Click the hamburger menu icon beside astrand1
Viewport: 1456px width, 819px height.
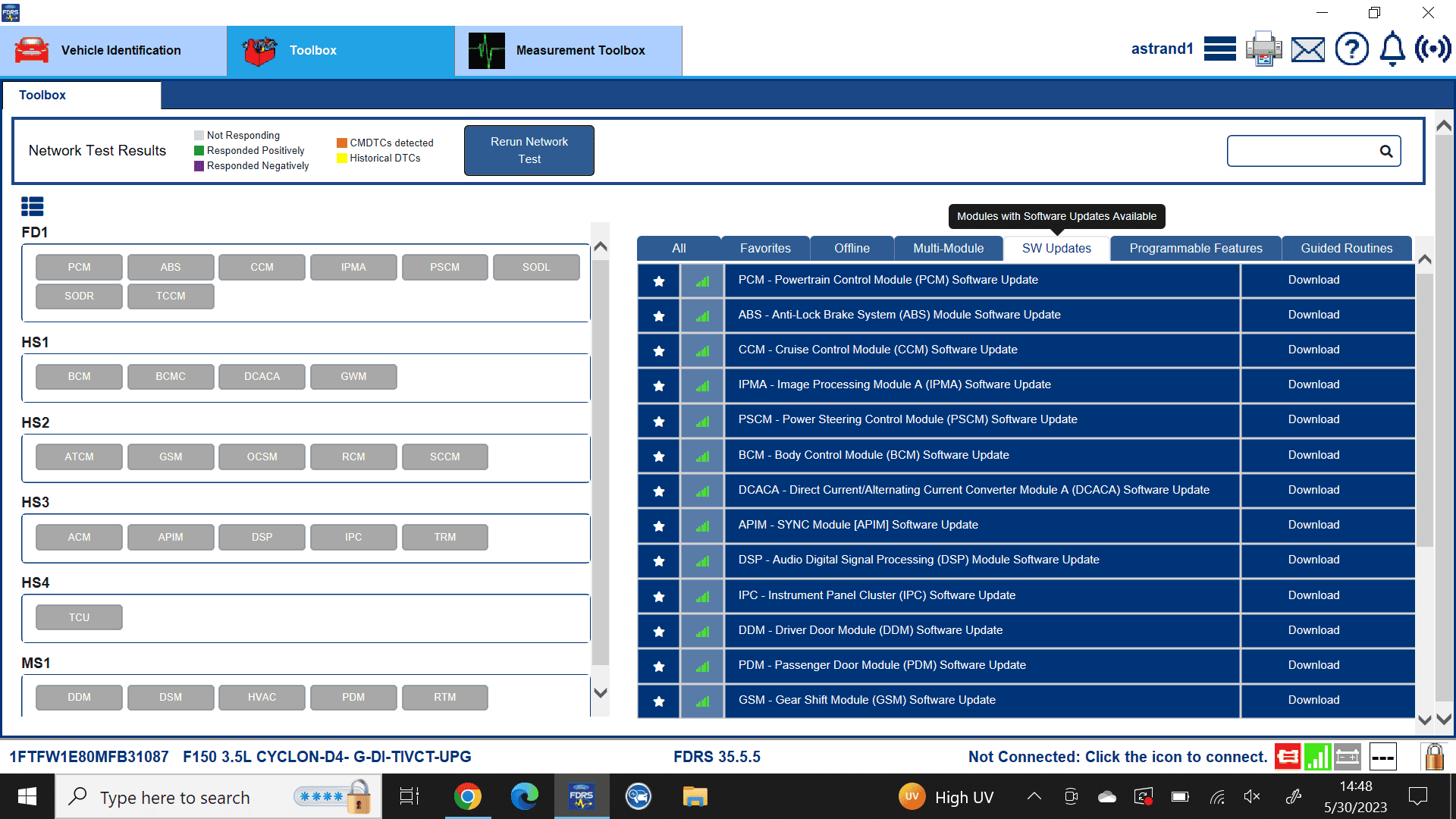[x=1219, y=49]
